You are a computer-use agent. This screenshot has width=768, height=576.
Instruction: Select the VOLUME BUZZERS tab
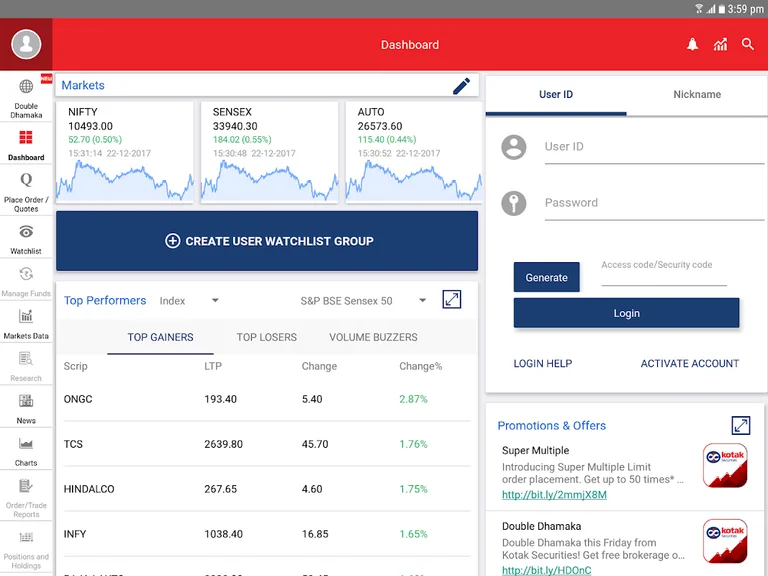(373, 337)
